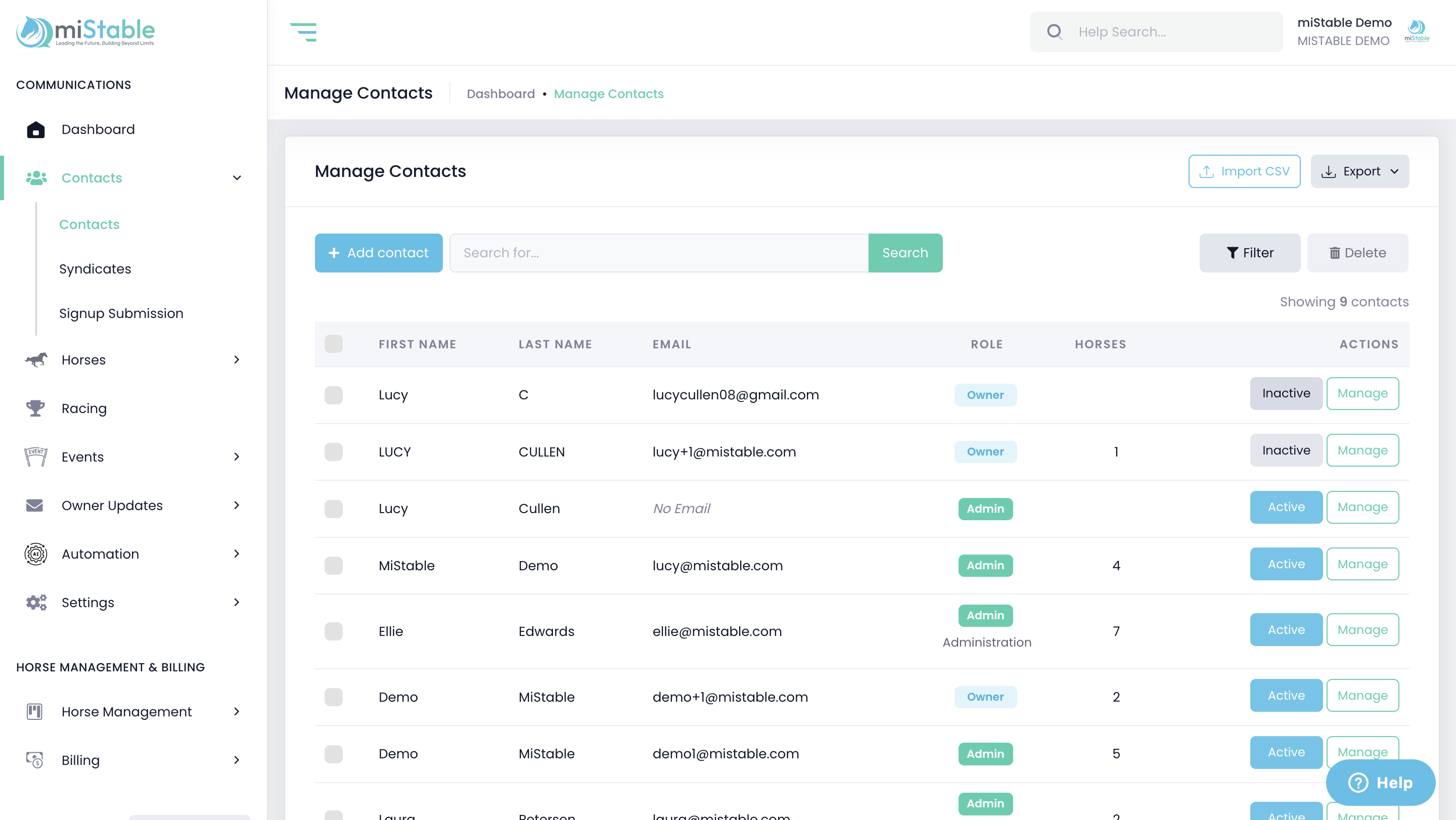Open the Export dropdown
Viewport: 1456px width, 820px height.
(x=1359, y=171)
